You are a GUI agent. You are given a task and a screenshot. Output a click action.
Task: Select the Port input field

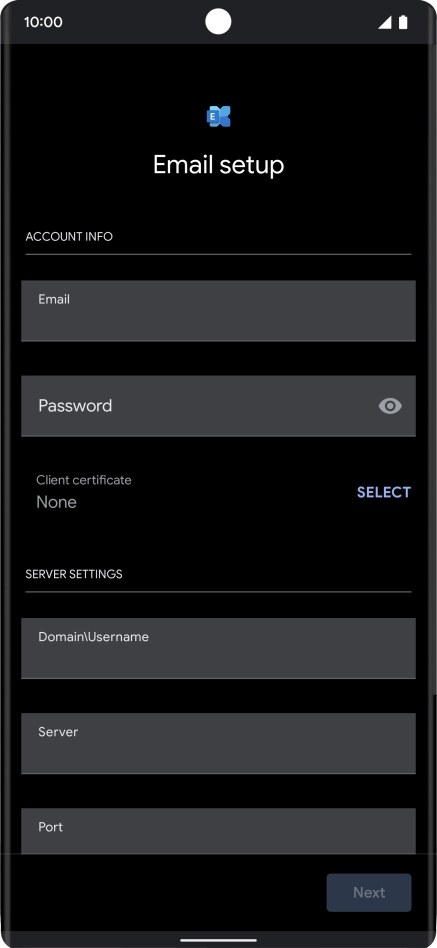pos(218,831)
